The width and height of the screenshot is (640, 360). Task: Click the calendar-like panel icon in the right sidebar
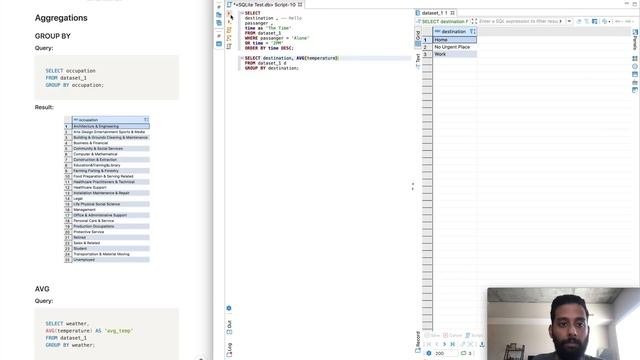click(635, 74)
